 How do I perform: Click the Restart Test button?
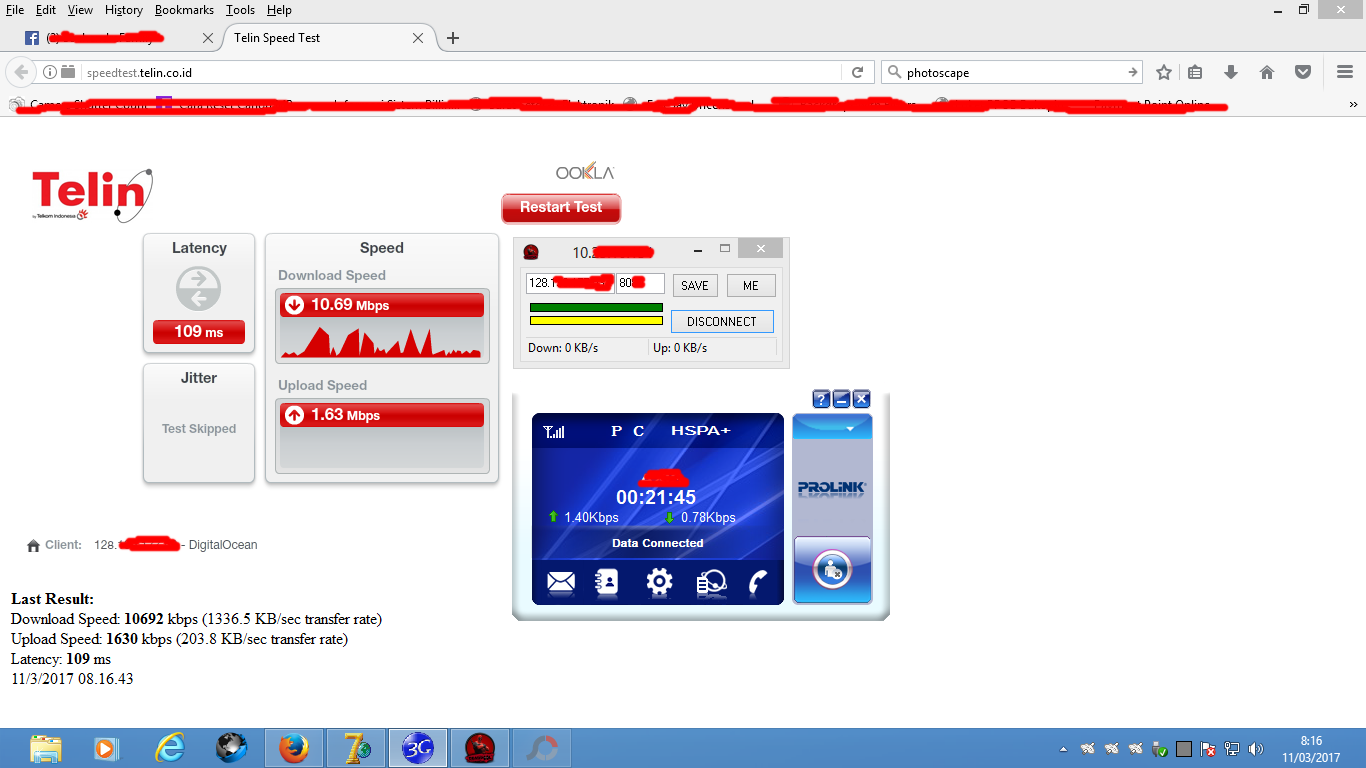[561, 208]
